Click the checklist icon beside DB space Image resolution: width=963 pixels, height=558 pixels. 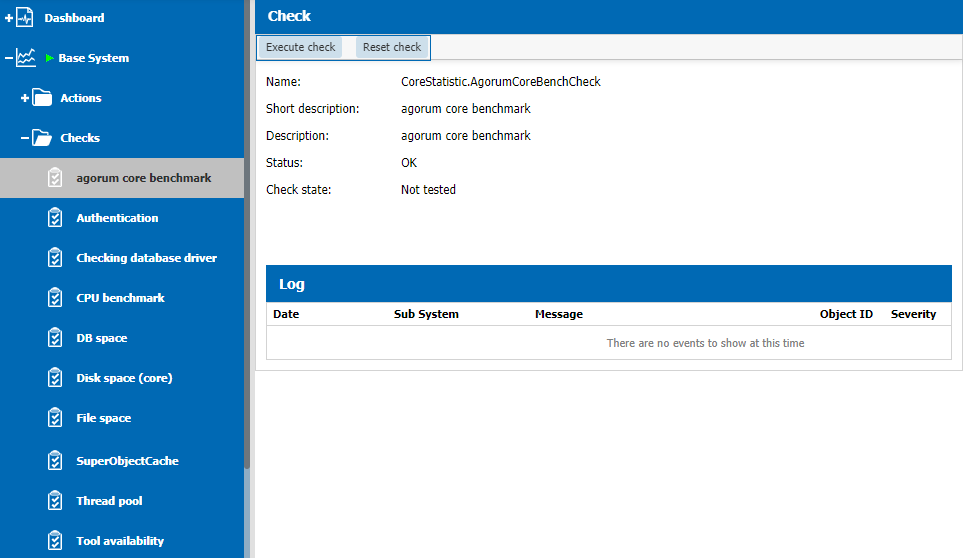click(56, 338)
